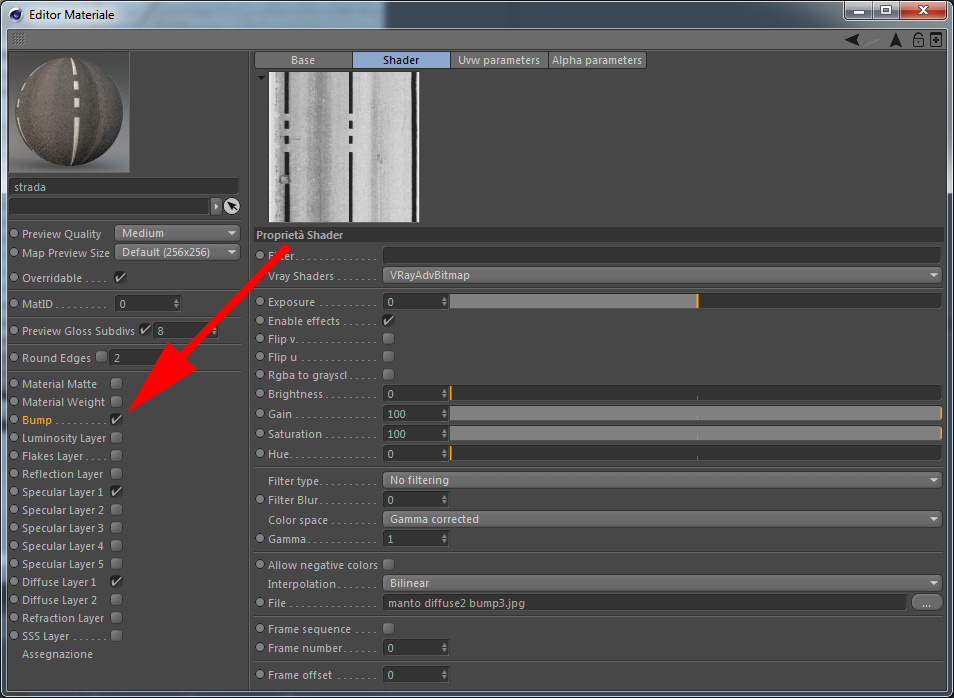Open the Vray Shaders VRayAdvBitmap dropdown
This screenshot has width=954, height=698.
pos(662,275)
